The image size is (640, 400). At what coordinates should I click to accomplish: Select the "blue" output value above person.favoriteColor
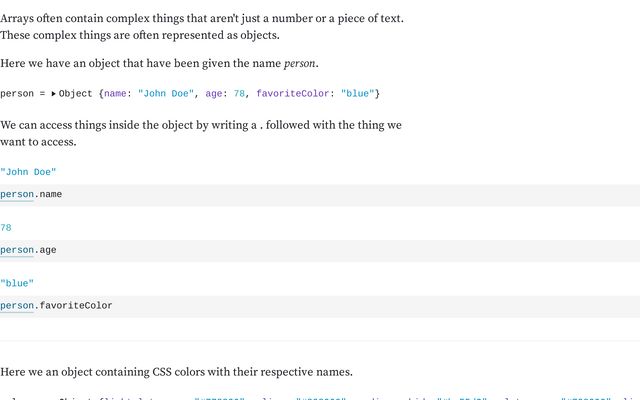click(17, 283)
